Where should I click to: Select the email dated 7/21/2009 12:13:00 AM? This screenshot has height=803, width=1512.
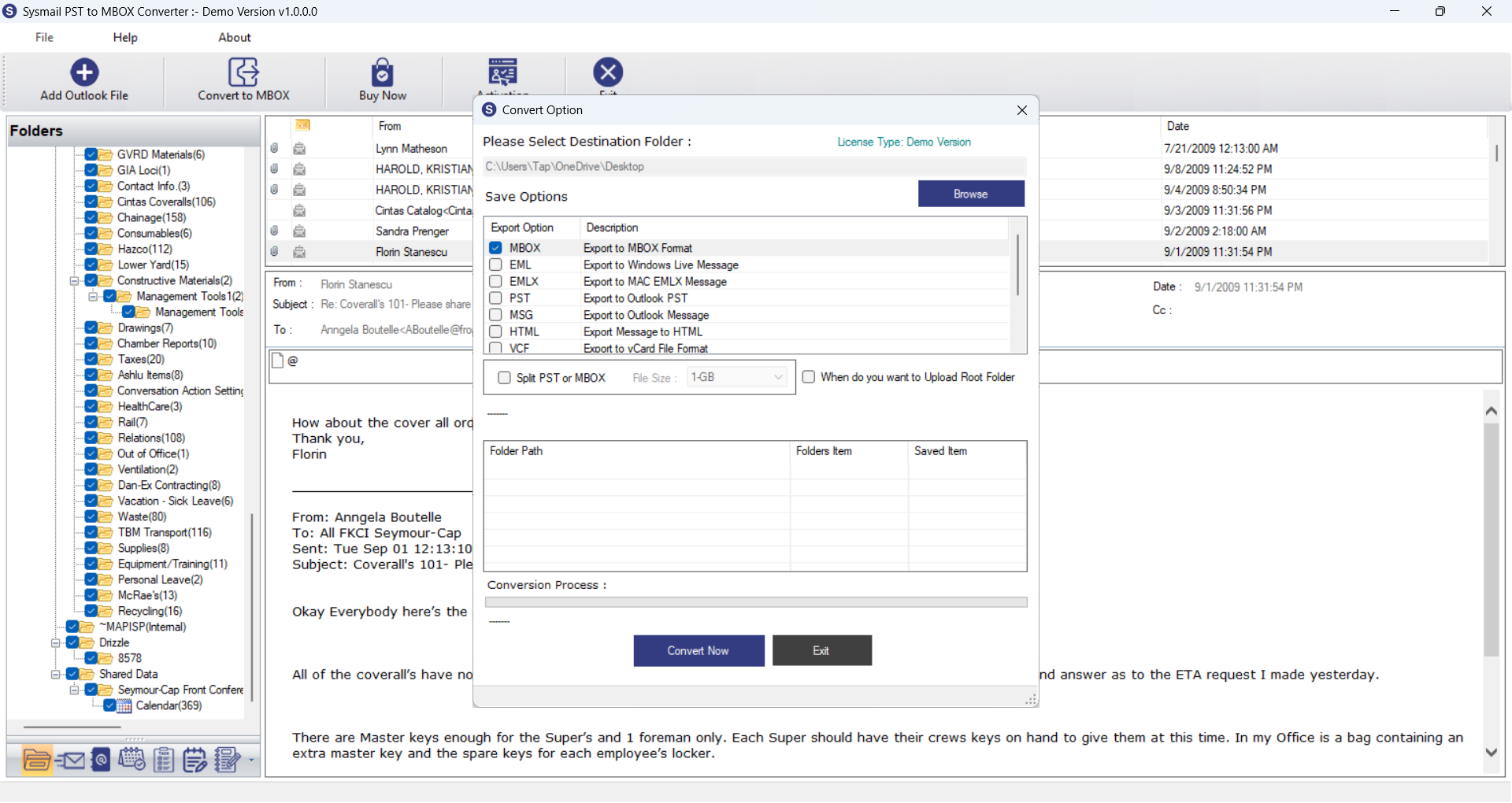coord(1221,149)
